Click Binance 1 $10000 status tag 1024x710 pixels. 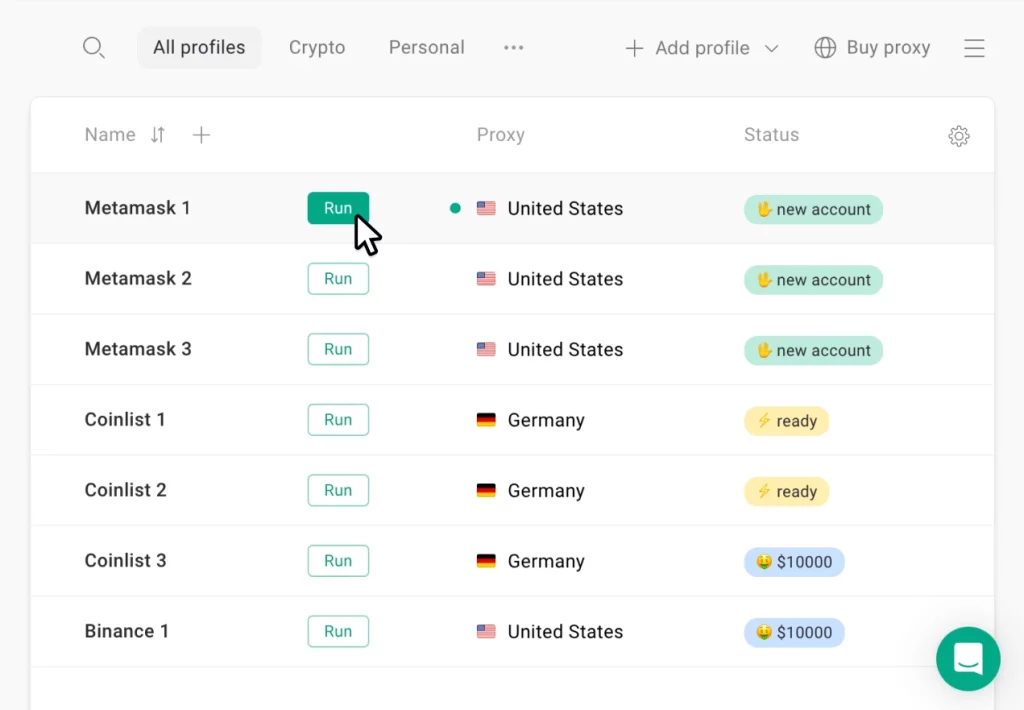[794, 632]
